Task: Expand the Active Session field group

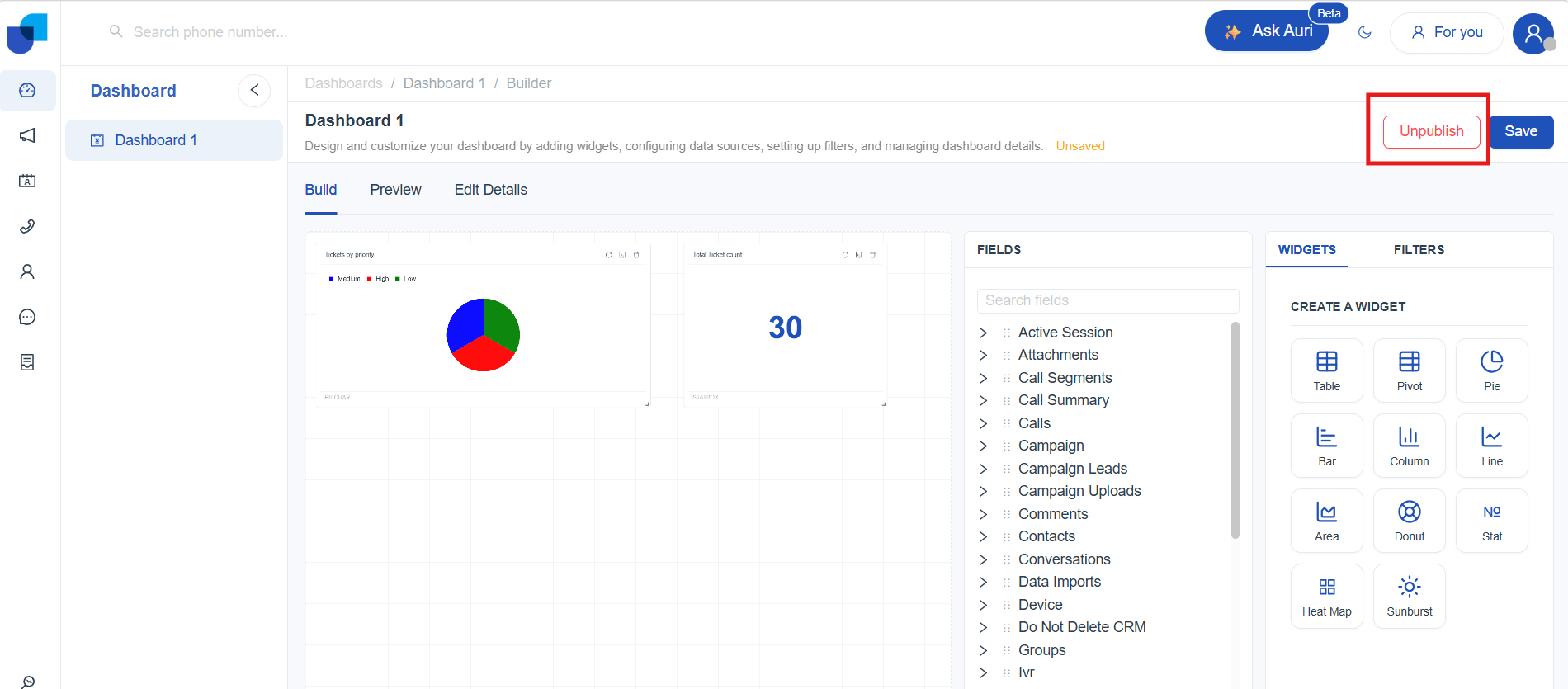Action: pos(983,333)
